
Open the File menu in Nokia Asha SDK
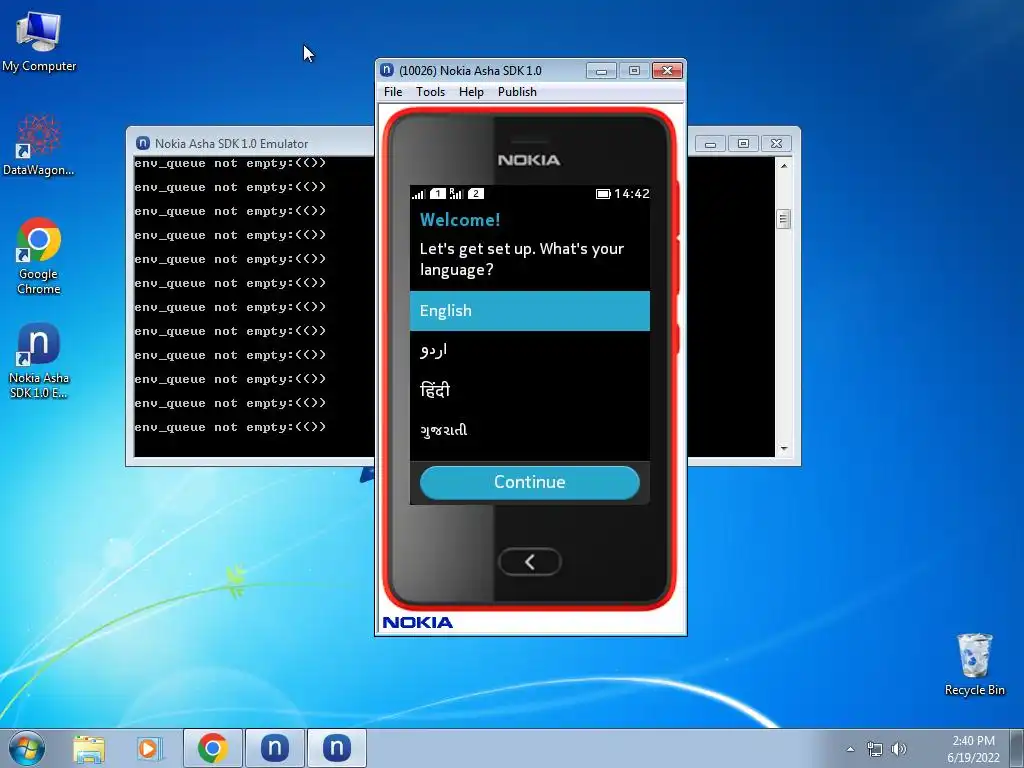coord(392,92)
